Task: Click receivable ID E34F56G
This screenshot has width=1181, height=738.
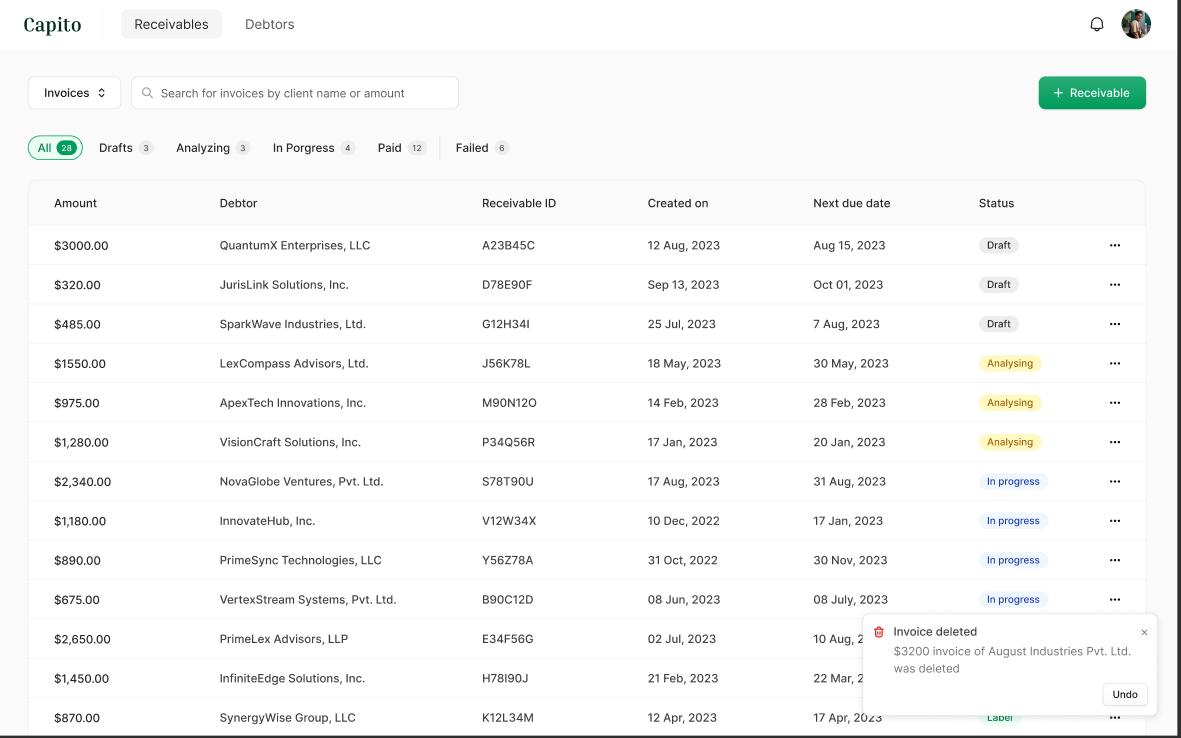Action: [508, 639]
